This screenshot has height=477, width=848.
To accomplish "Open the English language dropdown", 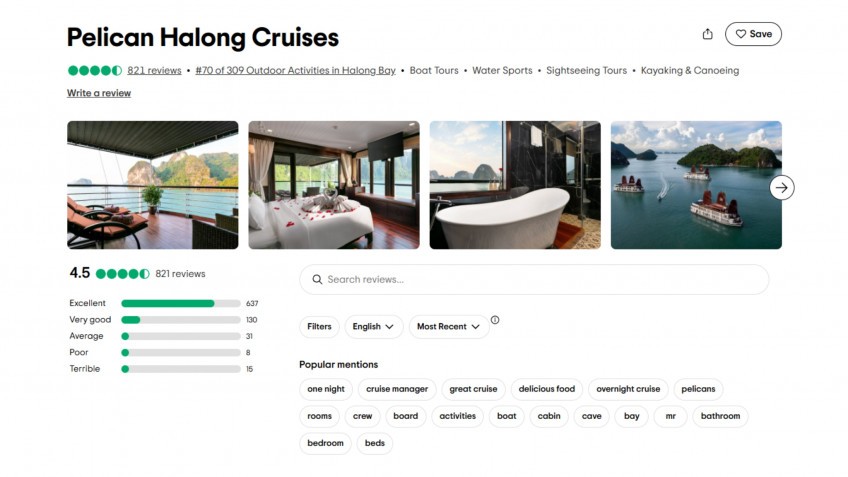I will pos(374,327).
